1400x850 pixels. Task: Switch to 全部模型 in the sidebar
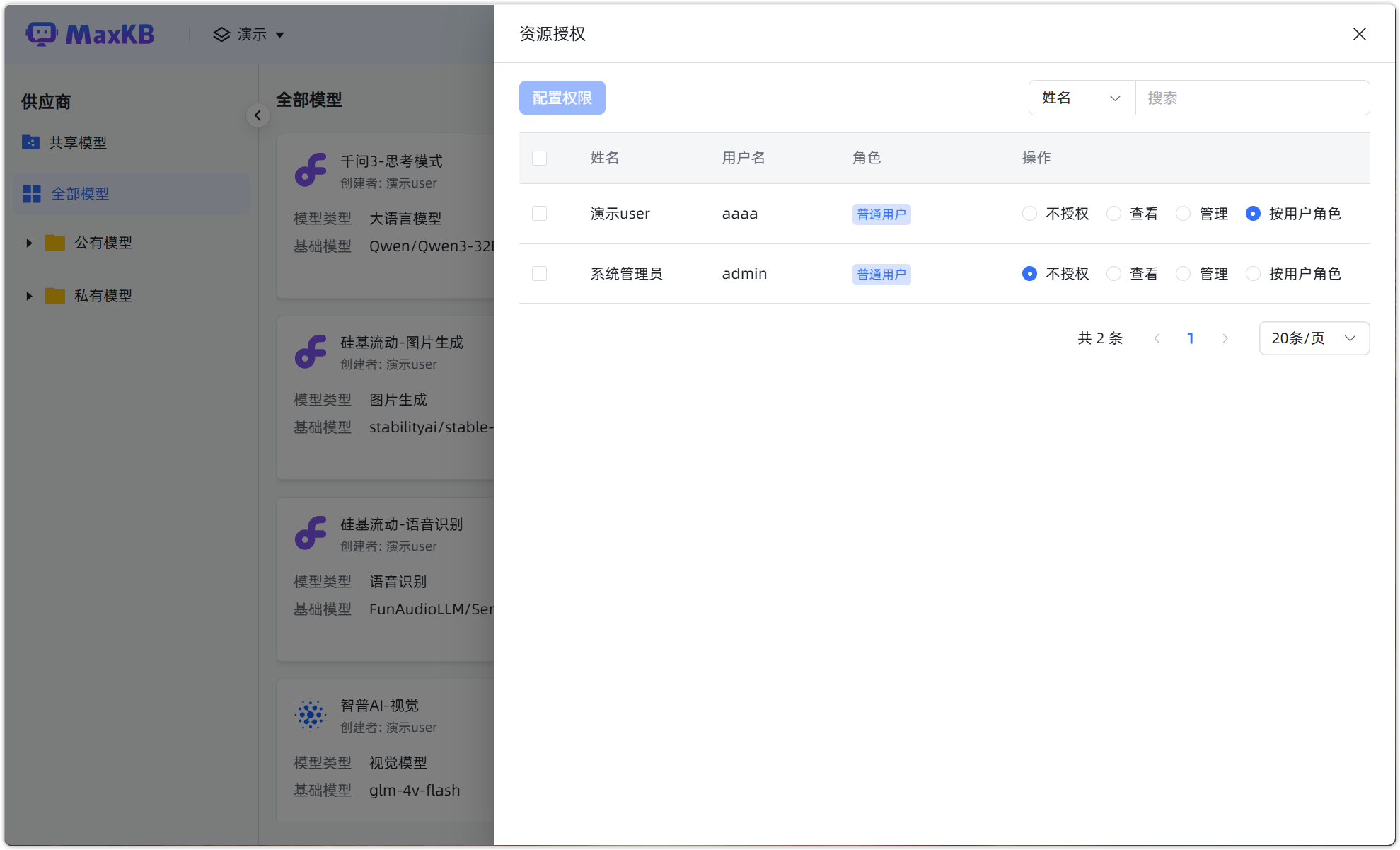(81, 193)
